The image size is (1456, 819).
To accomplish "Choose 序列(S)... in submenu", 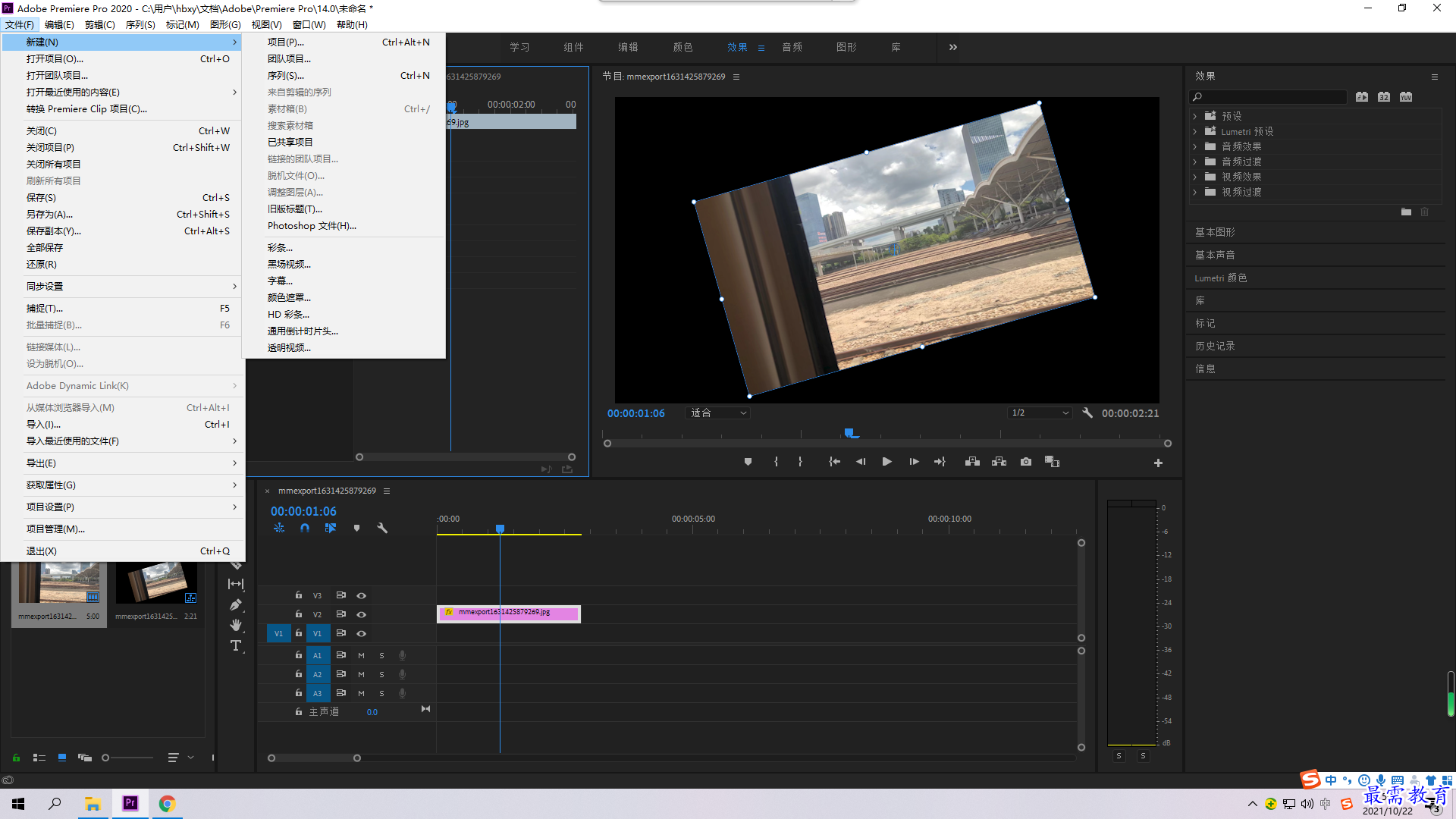I will point(344,75).
